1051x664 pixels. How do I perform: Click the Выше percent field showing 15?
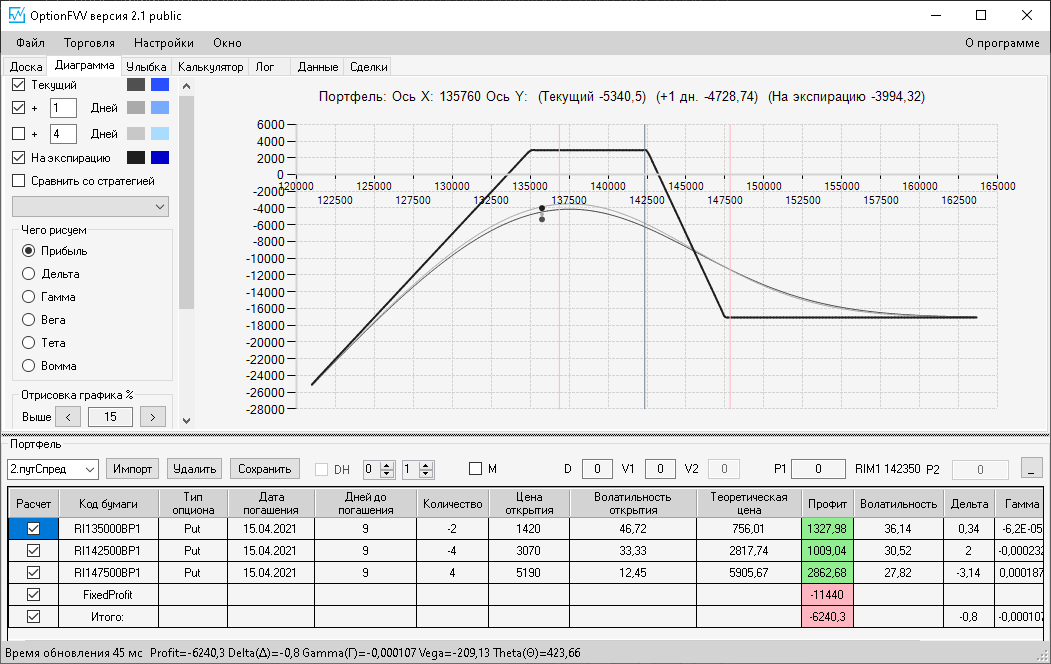(x=111, y=417)
